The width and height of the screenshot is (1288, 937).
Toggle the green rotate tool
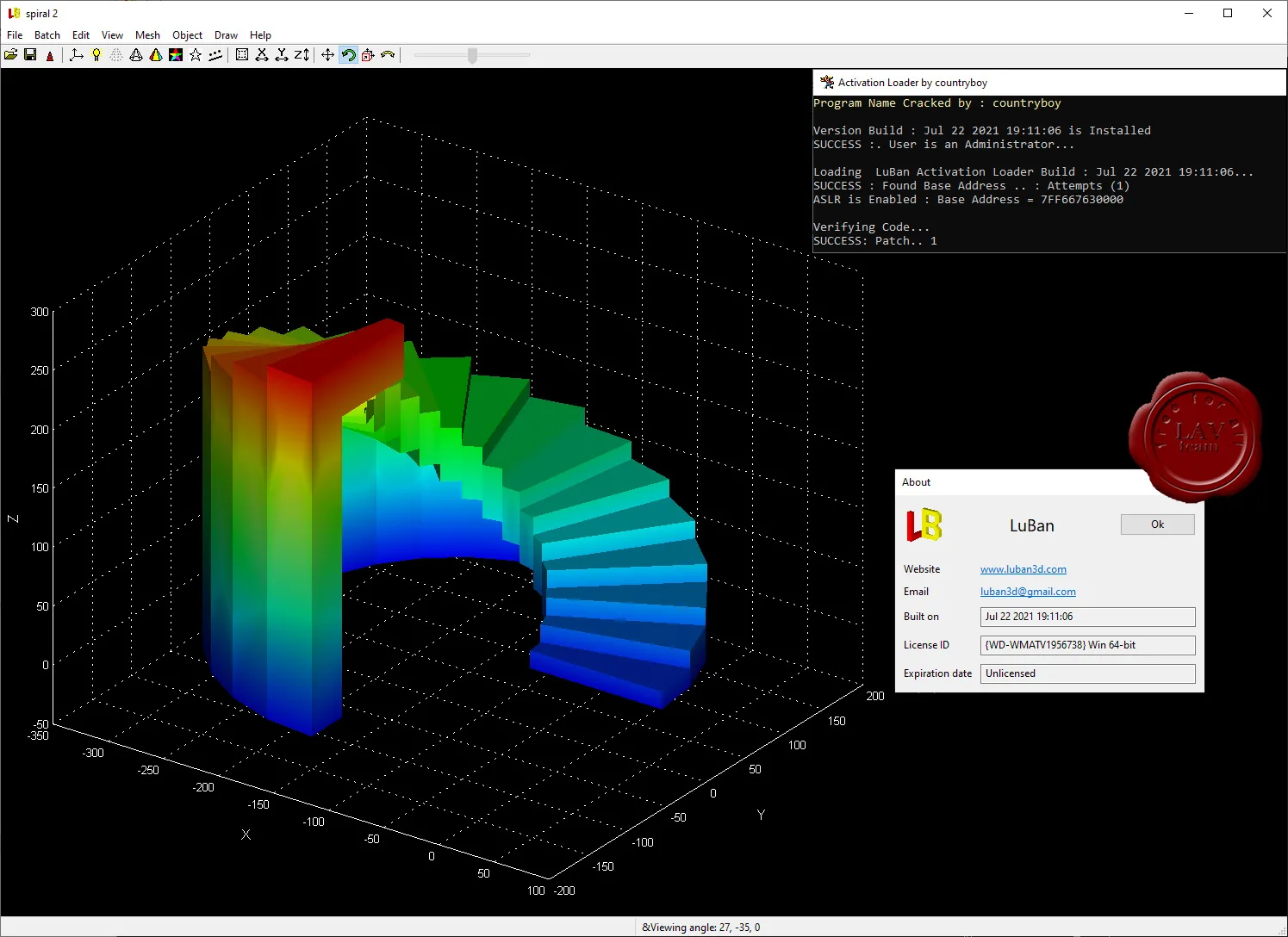(x=348, y=55)
